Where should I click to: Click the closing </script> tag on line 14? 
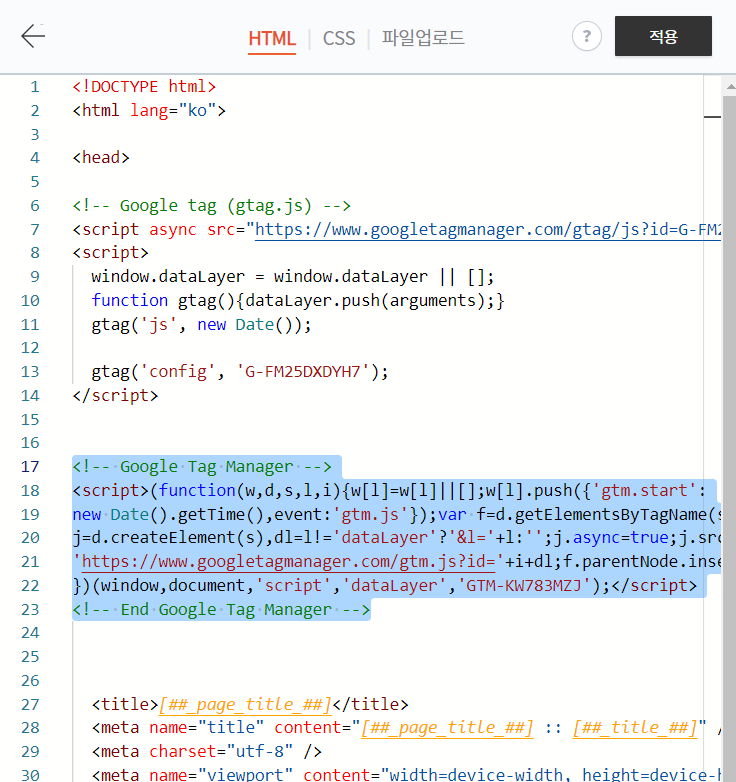[115, 395]
